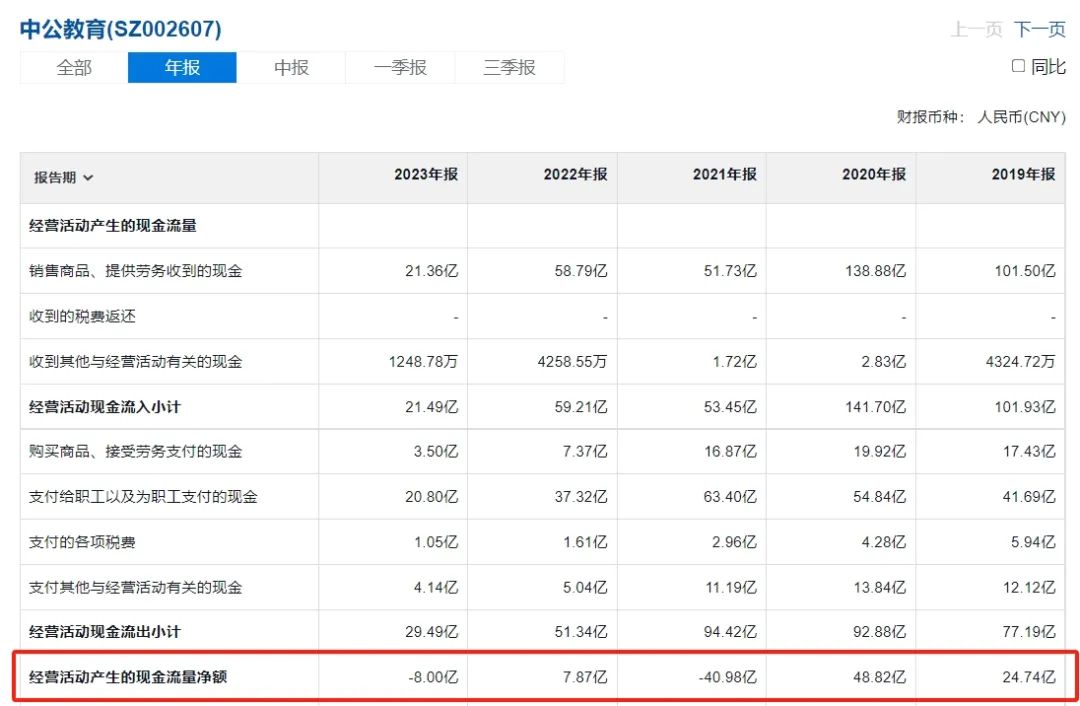The image size is (1080, 706).
Task: Expand the 报告期 dropdown arrow
Action: click(88, 178)
